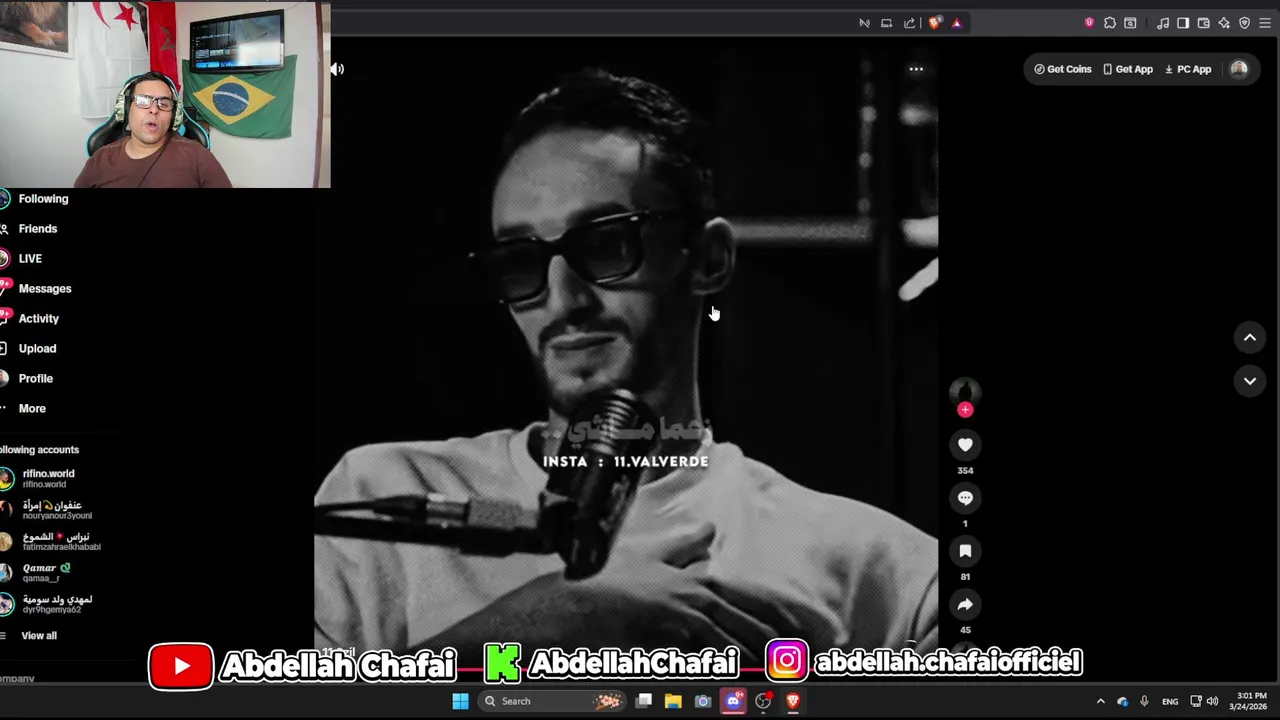This screenshot has height=720, width=1280.
Task: Click the Get Coins button
Action: tap(1062, 69)
